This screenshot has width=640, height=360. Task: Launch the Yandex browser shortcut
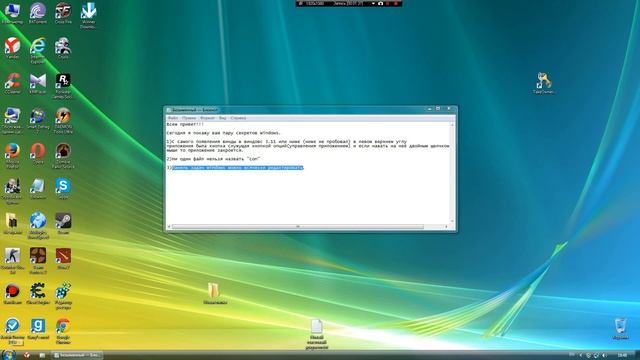point(12,48)
